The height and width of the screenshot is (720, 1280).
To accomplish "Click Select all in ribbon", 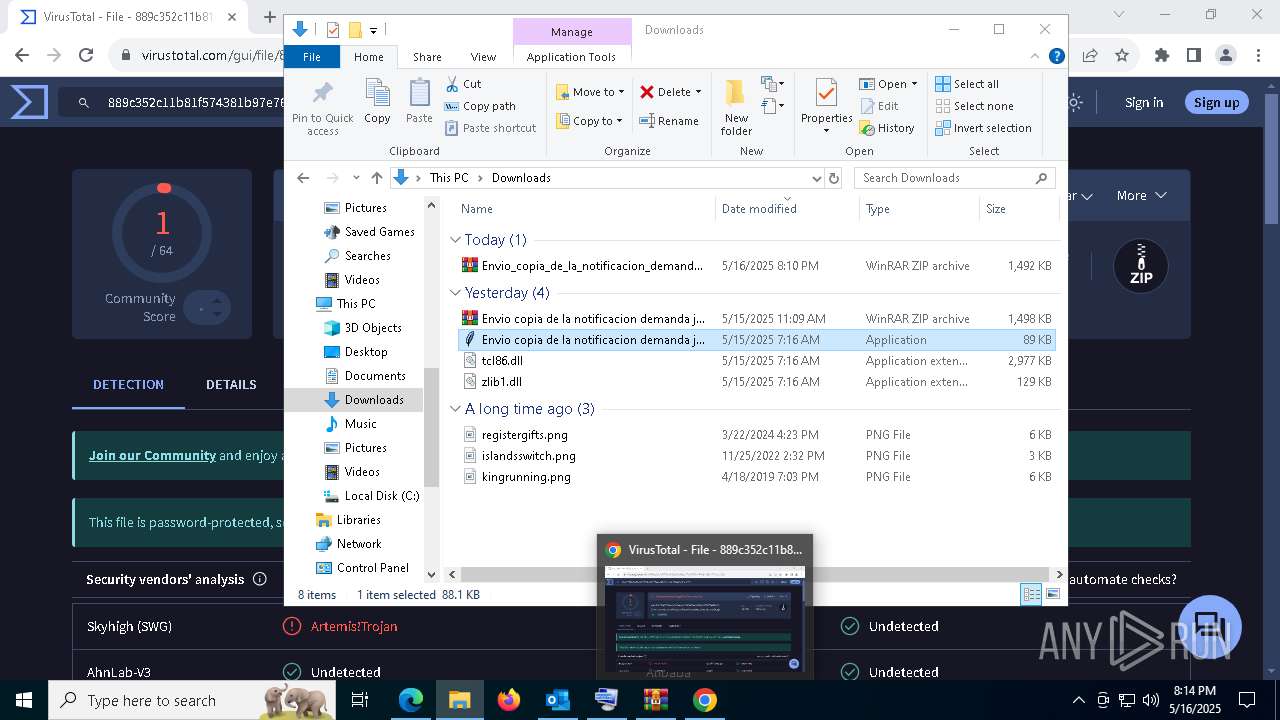I will [967, 84].
